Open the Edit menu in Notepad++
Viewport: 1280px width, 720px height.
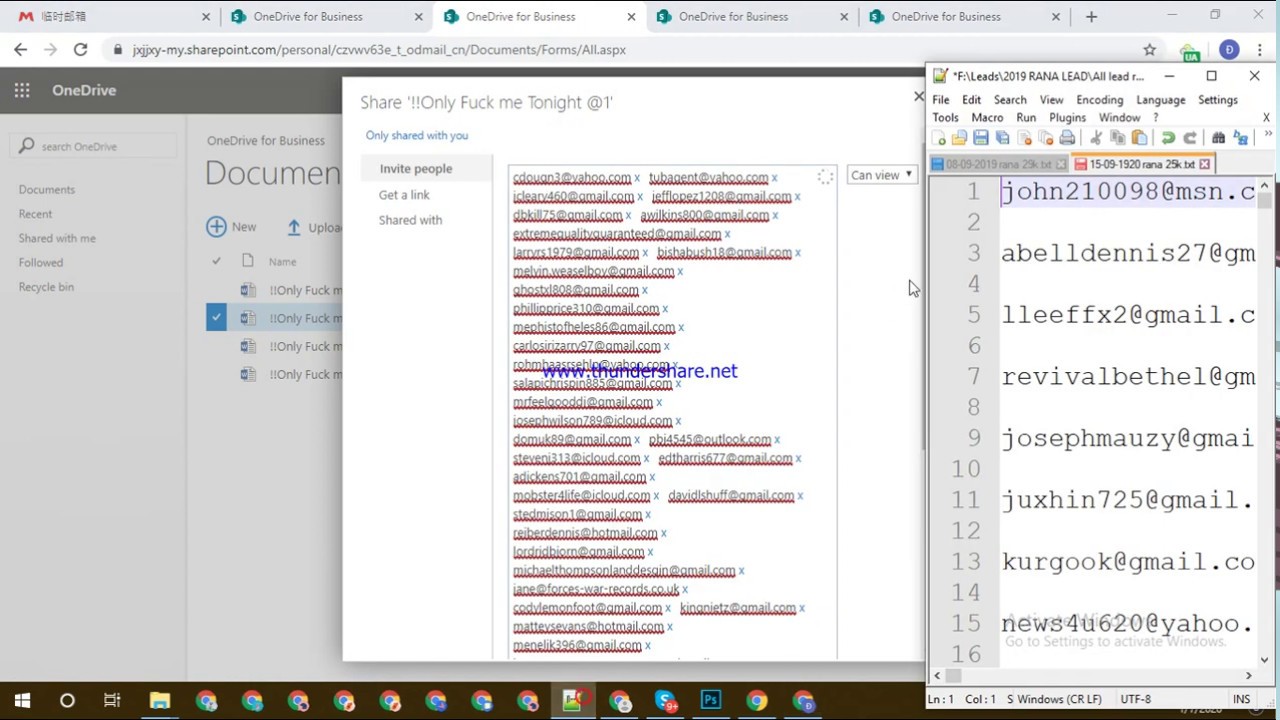click(971, 100)
